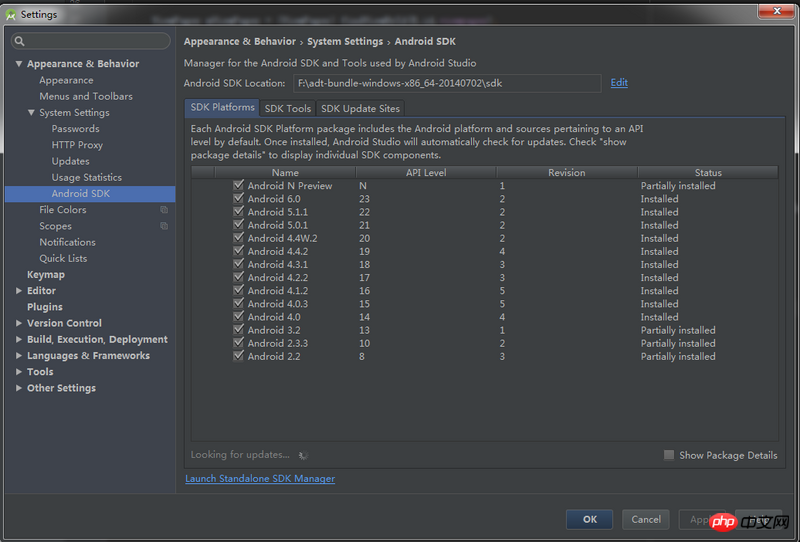Click the Cancel button
Screen dimensions: 800x542
point(646,519)
